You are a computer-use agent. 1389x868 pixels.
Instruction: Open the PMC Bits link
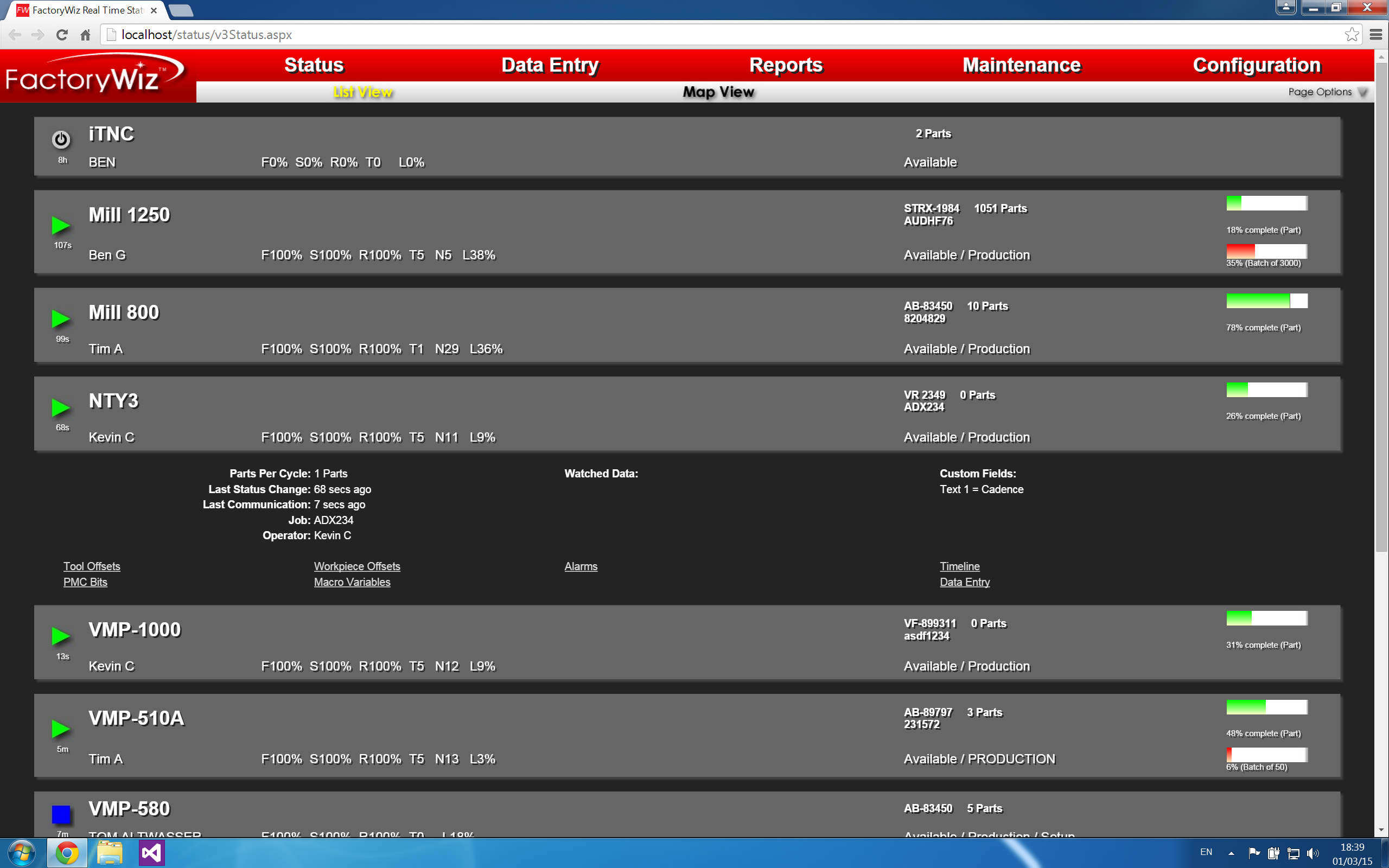86,582
